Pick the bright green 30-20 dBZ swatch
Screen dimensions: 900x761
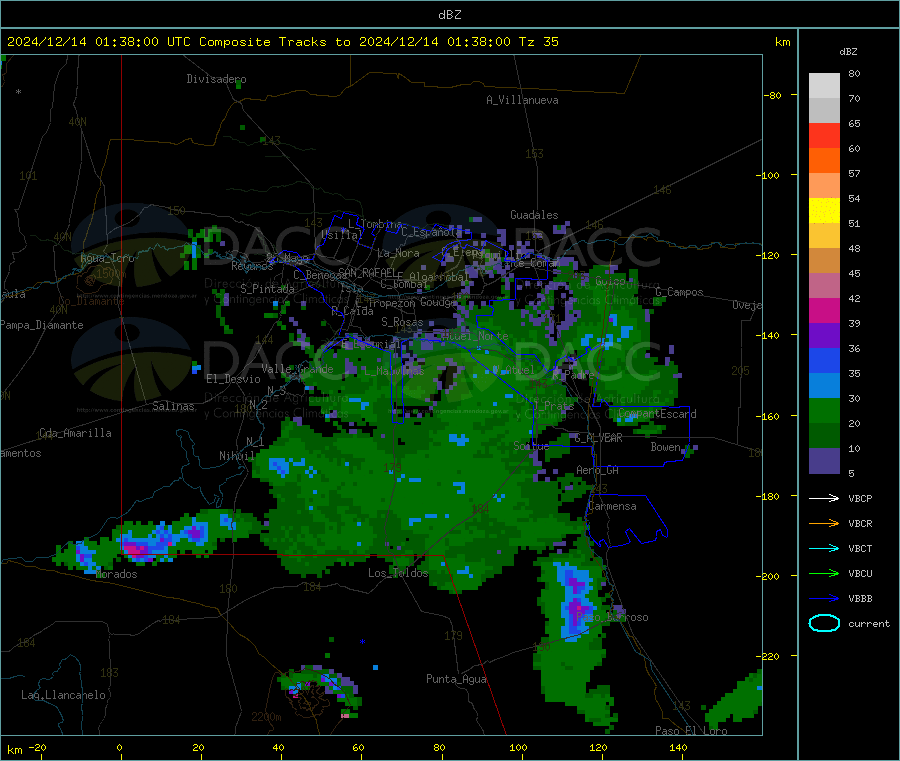[x=824, y=411]
